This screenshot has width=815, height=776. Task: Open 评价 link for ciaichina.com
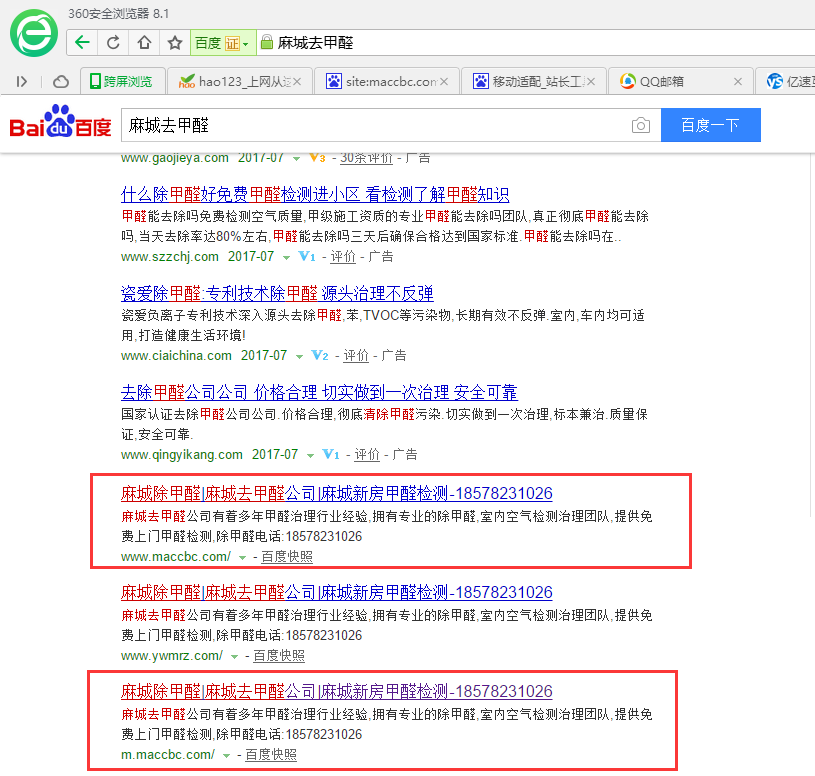click(x=356, y=356)
